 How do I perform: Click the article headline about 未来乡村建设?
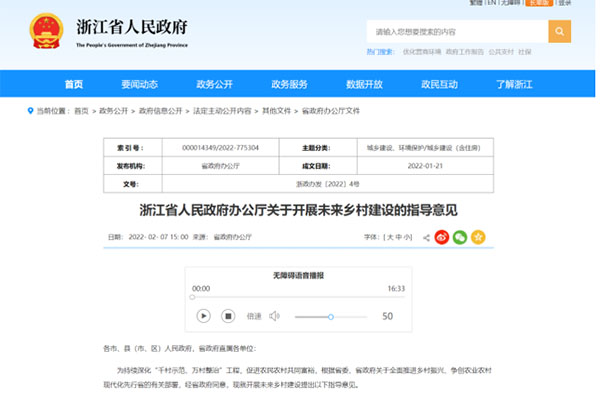point(298,210)
